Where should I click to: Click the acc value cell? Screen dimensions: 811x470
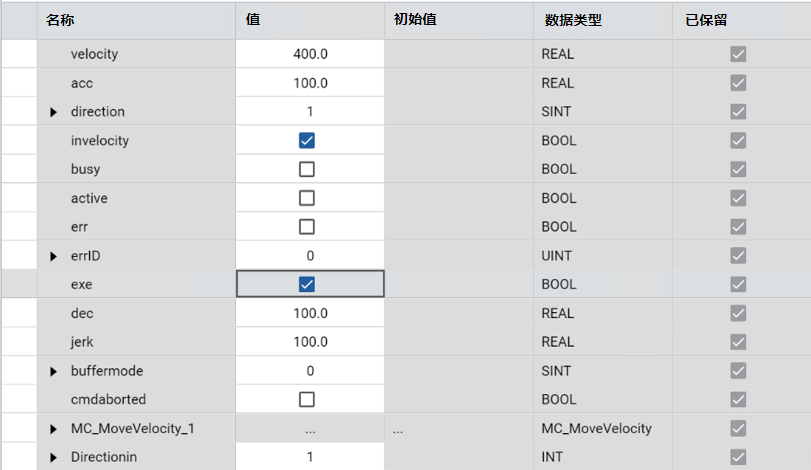[310, 83]
